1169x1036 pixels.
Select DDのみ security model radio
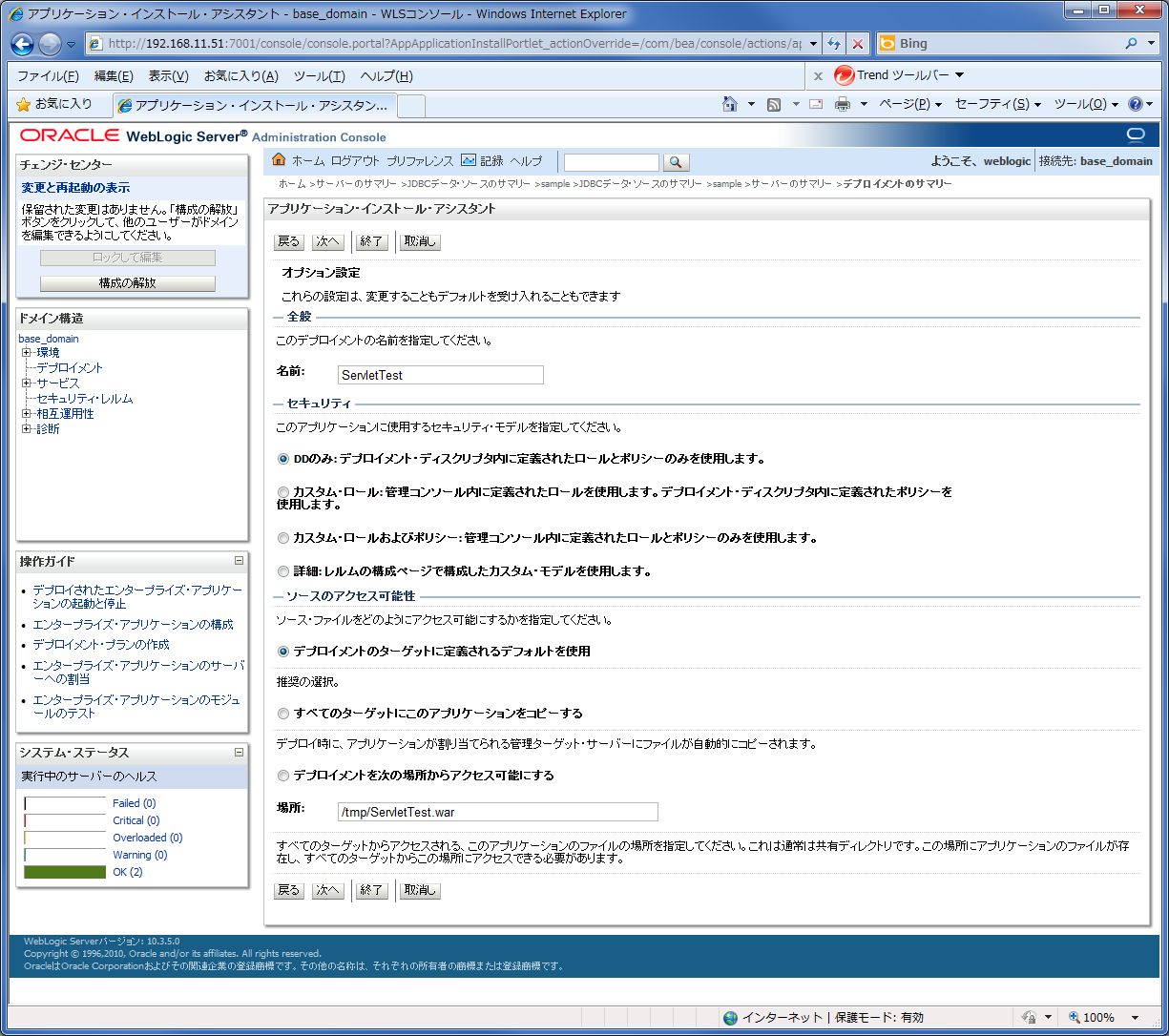(283, 459)
